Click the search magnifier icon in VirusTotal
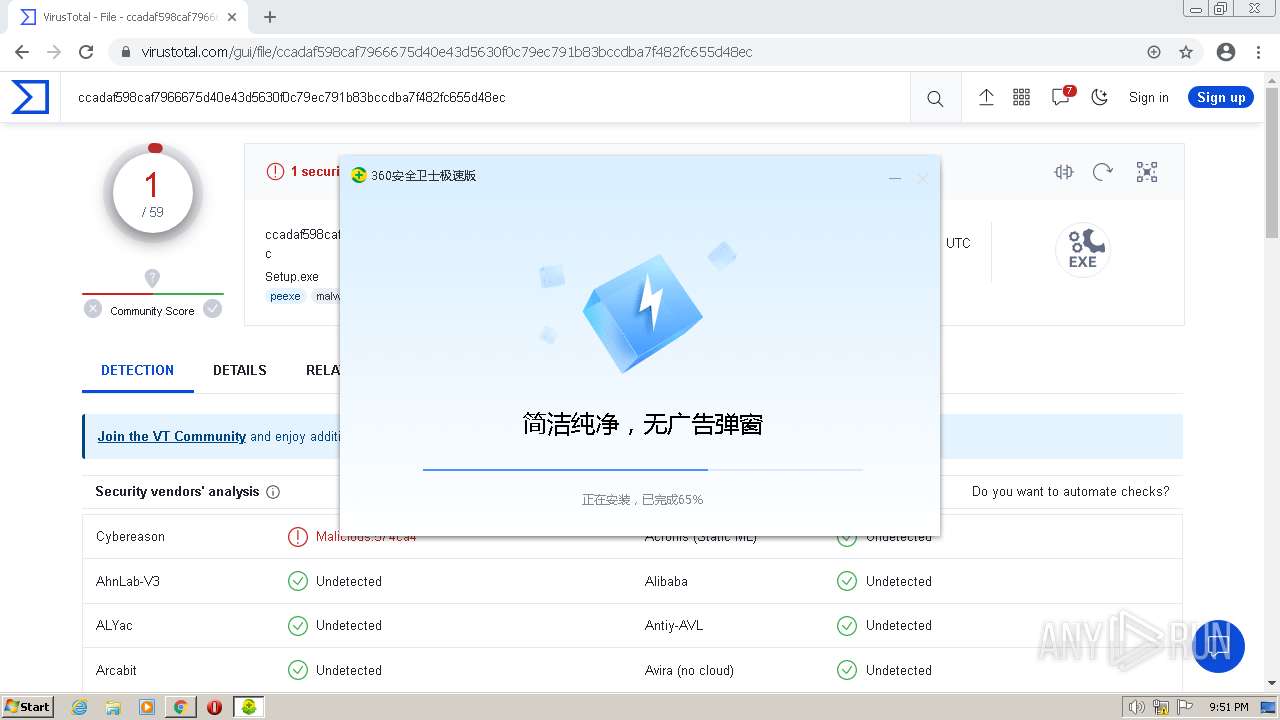Image resolution: width=1280 pixels, height=720 pixels. (935, 98)
